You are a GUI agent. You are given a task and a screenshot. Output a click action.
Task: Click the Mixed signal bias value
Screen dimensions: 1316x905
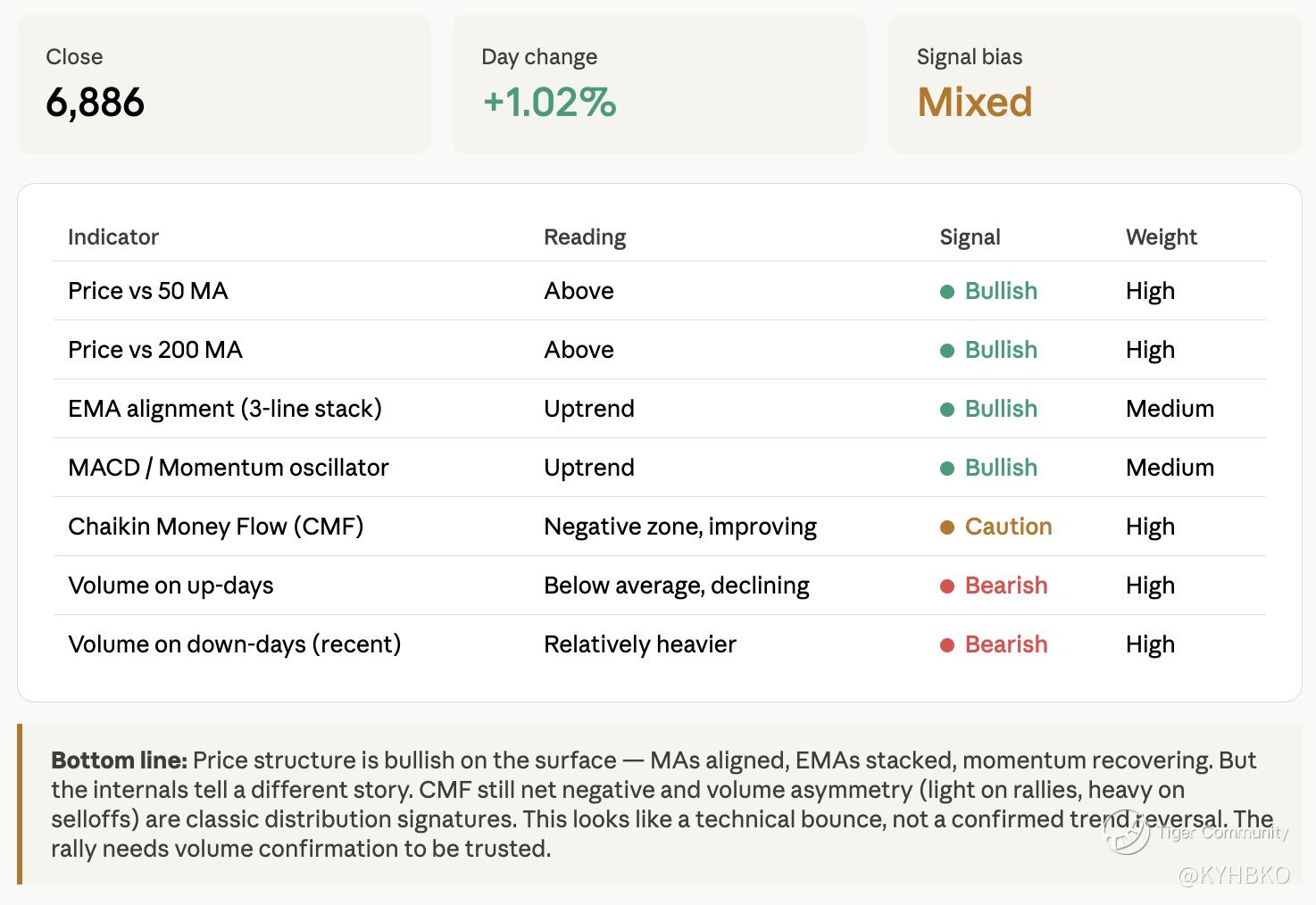[975, 102]
